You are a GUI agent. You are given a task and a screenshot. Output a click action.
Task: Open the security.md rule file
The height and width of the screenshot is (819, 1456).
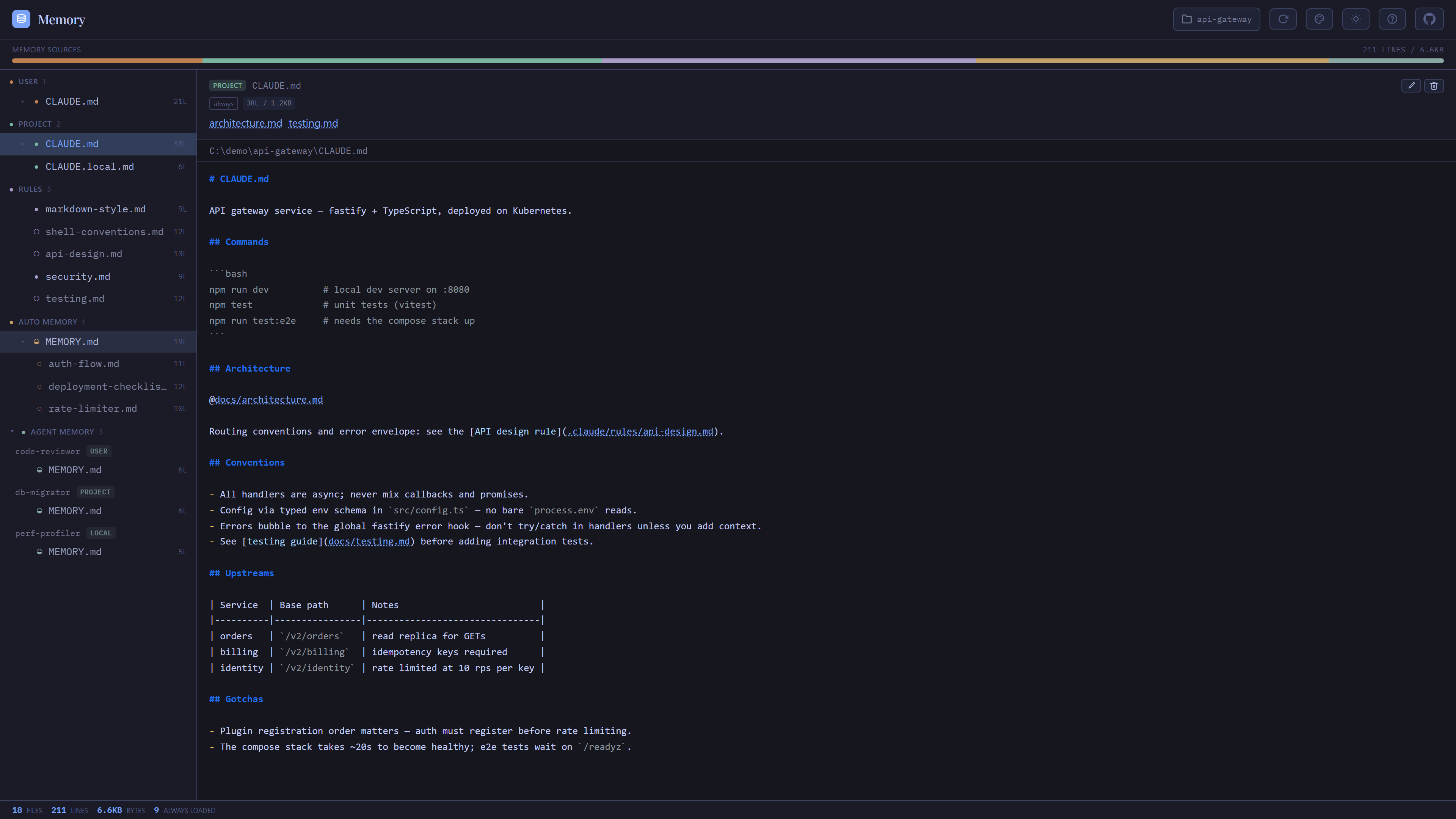98,276
